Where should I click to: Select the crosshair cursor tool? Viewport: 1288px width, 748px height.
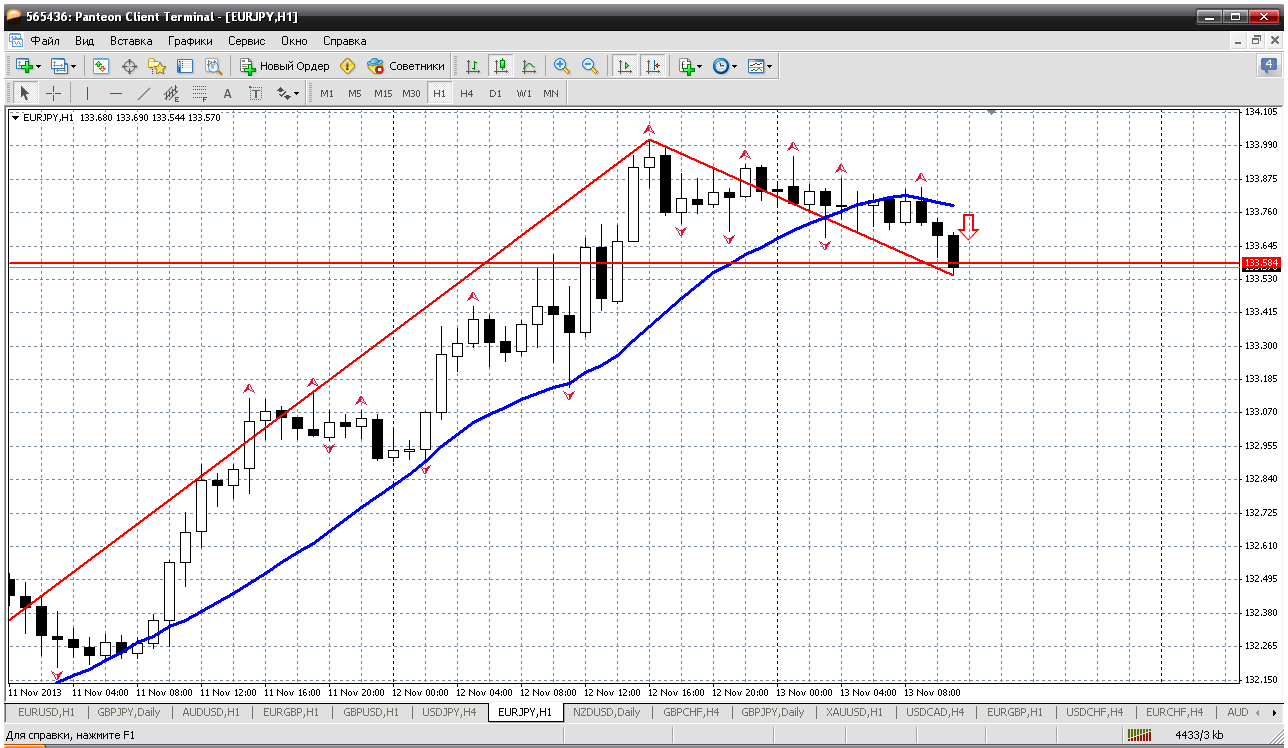click(54, 93)
